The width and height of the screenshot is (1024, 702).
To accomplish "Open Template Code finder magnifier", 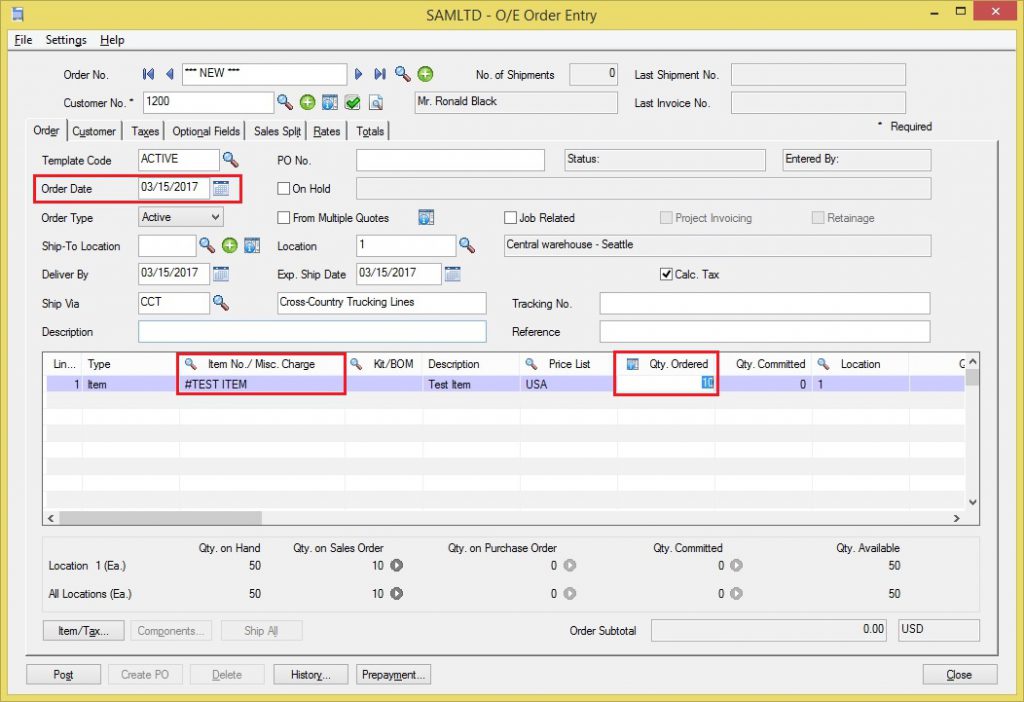I will [231, 159].
